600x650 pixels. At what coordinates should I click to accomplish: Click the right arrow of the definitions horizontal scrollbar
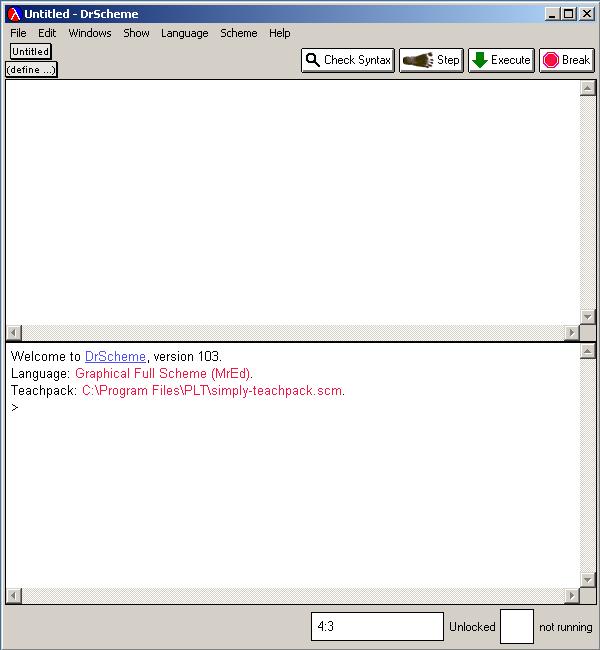[572, 332]
